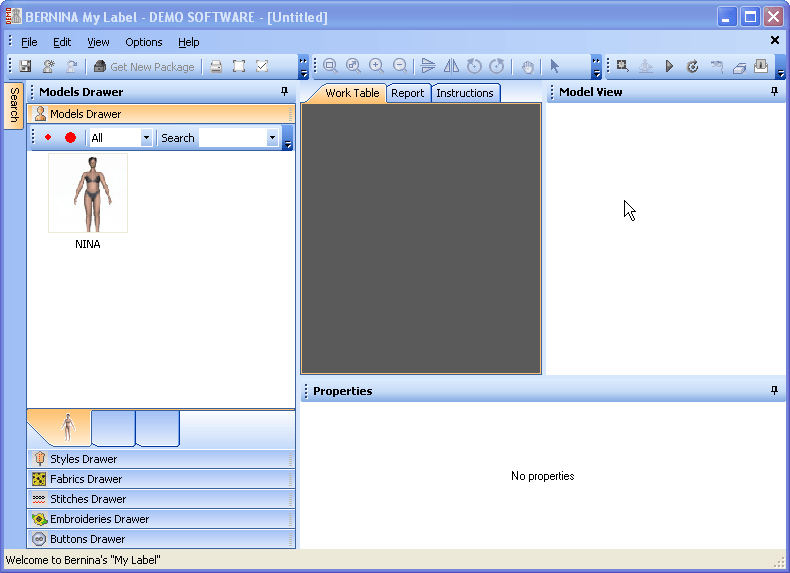790x573 pixels.
Task: Open the Fabrics Drawer
Action: 161,479
